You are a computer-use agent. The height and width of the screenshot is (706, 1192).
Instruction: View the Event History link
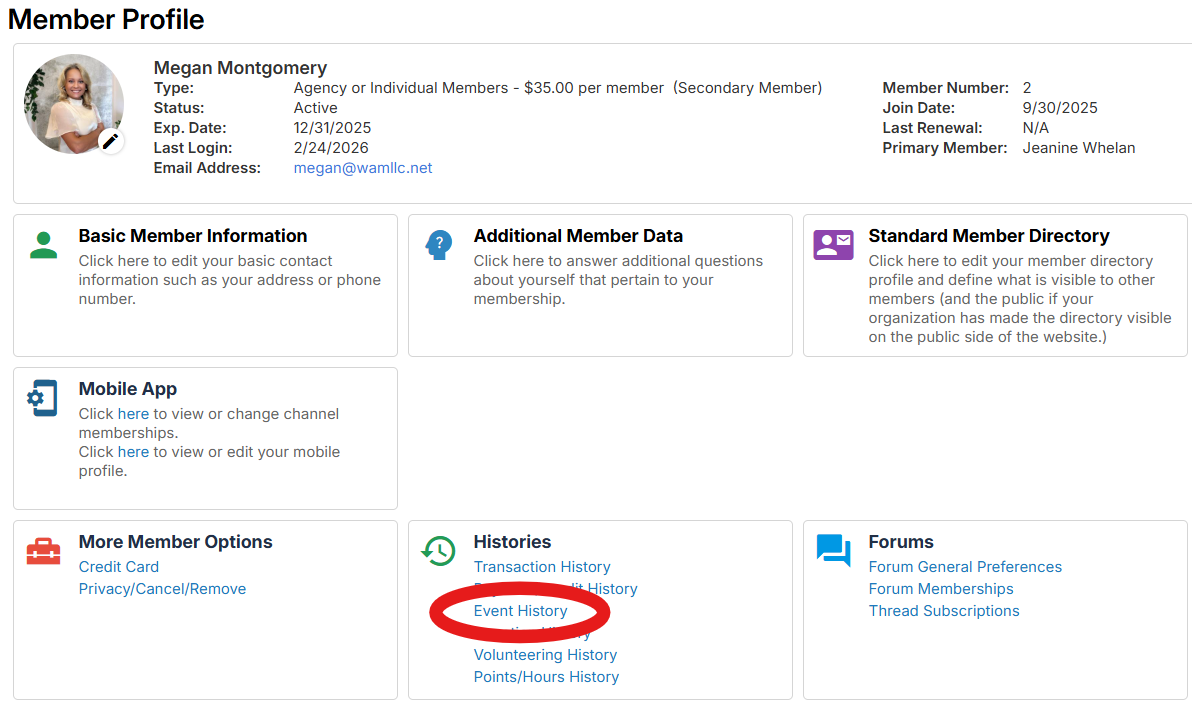520,611
